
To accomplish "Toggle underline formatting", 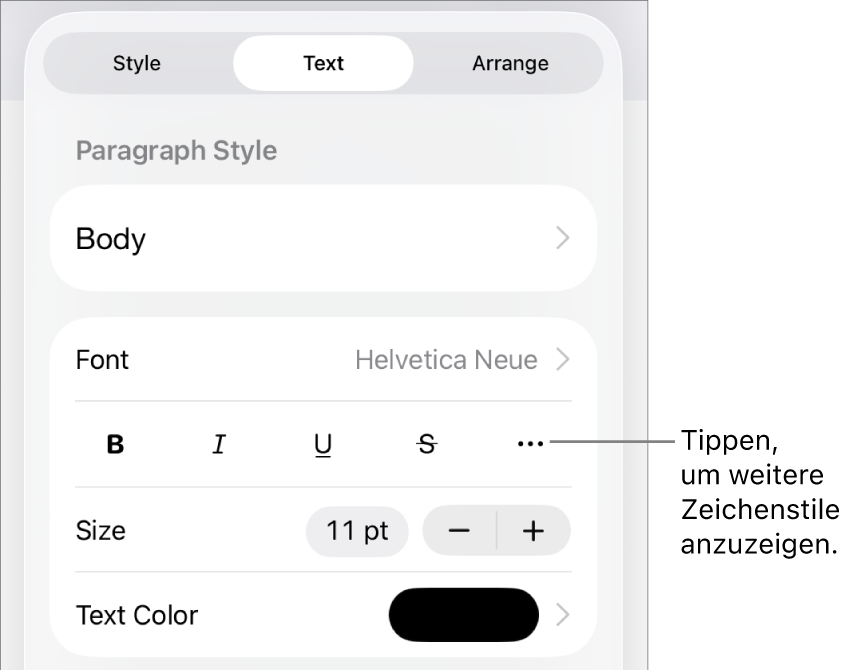I will pos(323,445).
